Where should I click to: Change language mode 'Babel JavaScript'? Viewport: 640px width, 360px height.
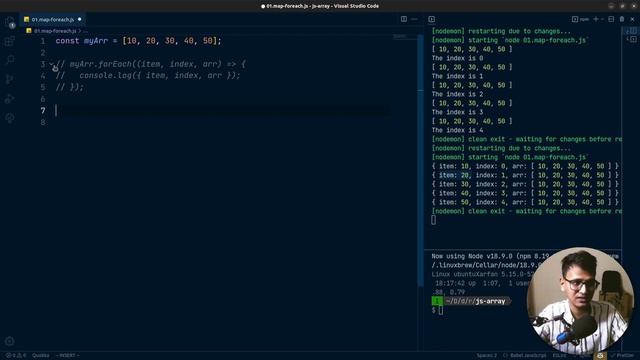[525, 356]
